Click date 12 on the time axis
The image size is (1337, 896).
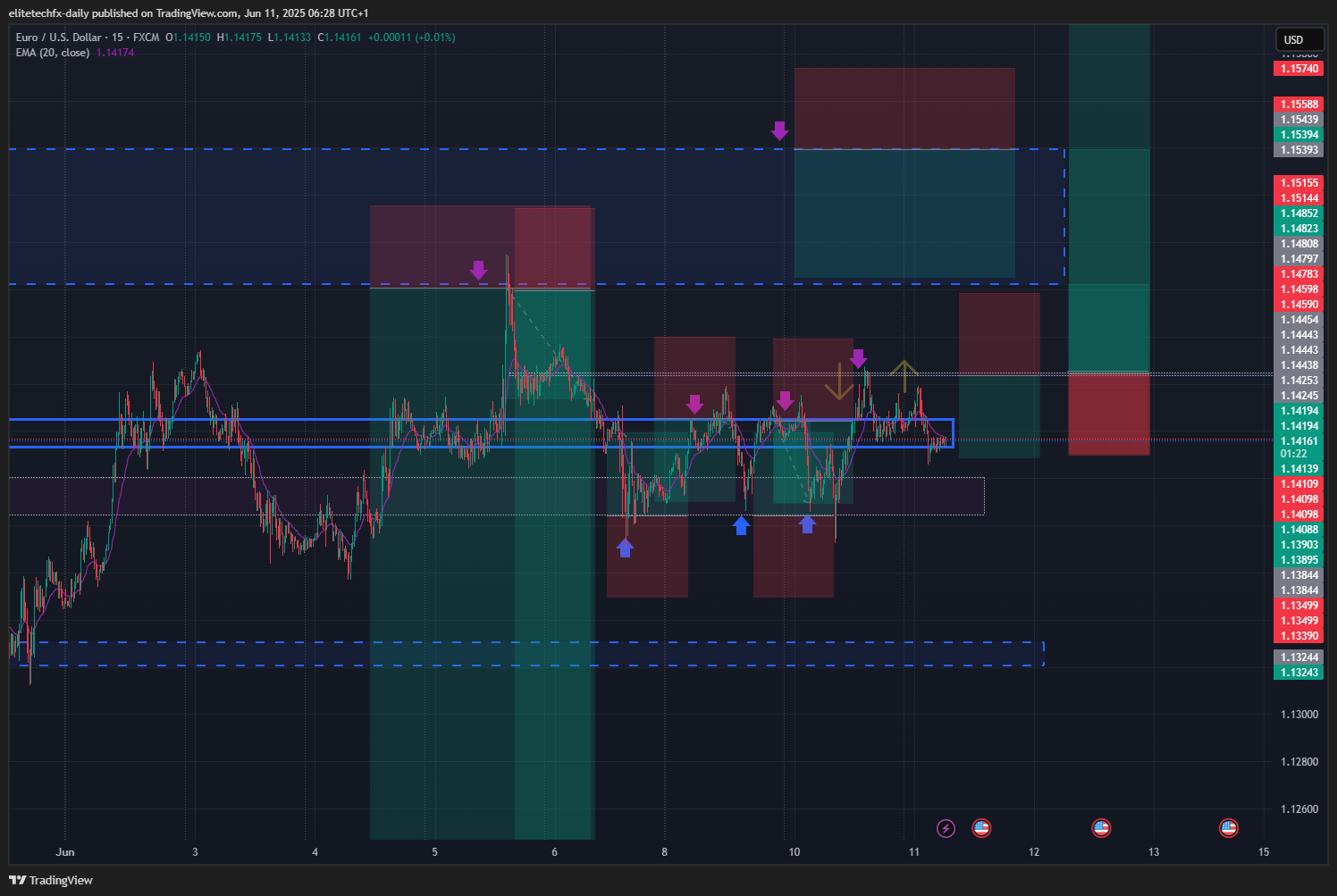(1034, 852)
